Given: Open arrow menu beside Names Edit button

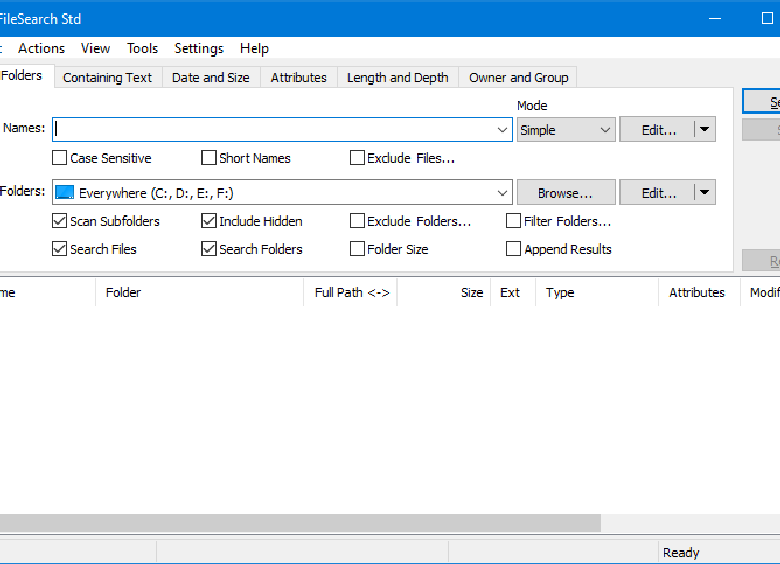Looking at the screenshot, I should 704,129.
